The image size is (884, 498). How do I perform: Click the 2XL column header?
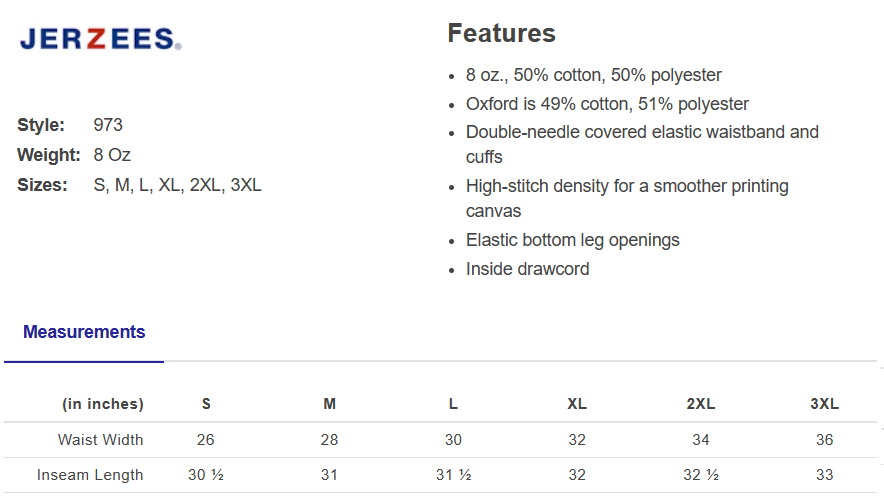pos(700,404)
